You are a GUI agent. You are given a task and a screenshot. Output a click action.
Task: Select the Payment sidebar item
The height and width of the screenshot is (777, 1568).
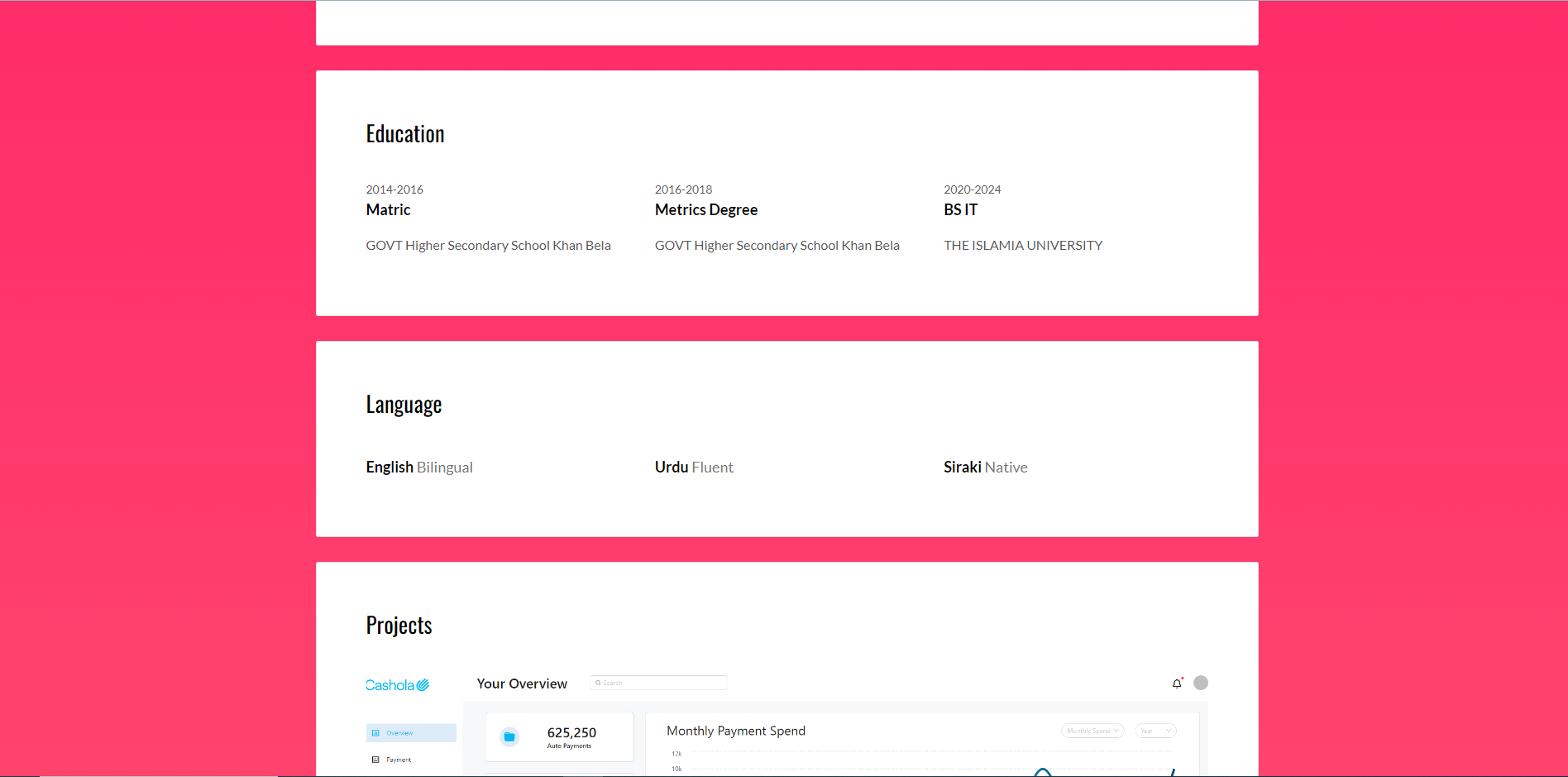(411, 760)
